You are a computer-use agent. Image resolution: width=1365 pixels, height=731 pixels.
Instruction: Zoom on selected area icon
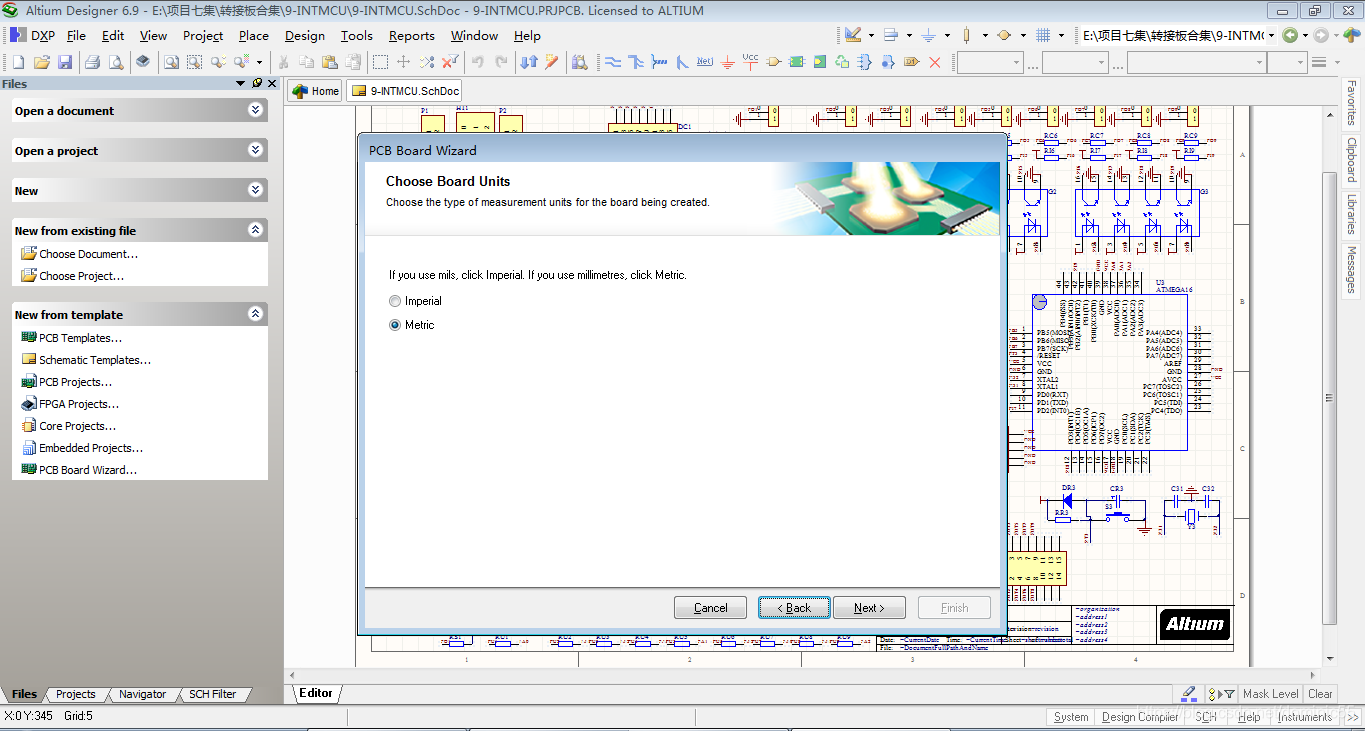click(x=194, y=62)
